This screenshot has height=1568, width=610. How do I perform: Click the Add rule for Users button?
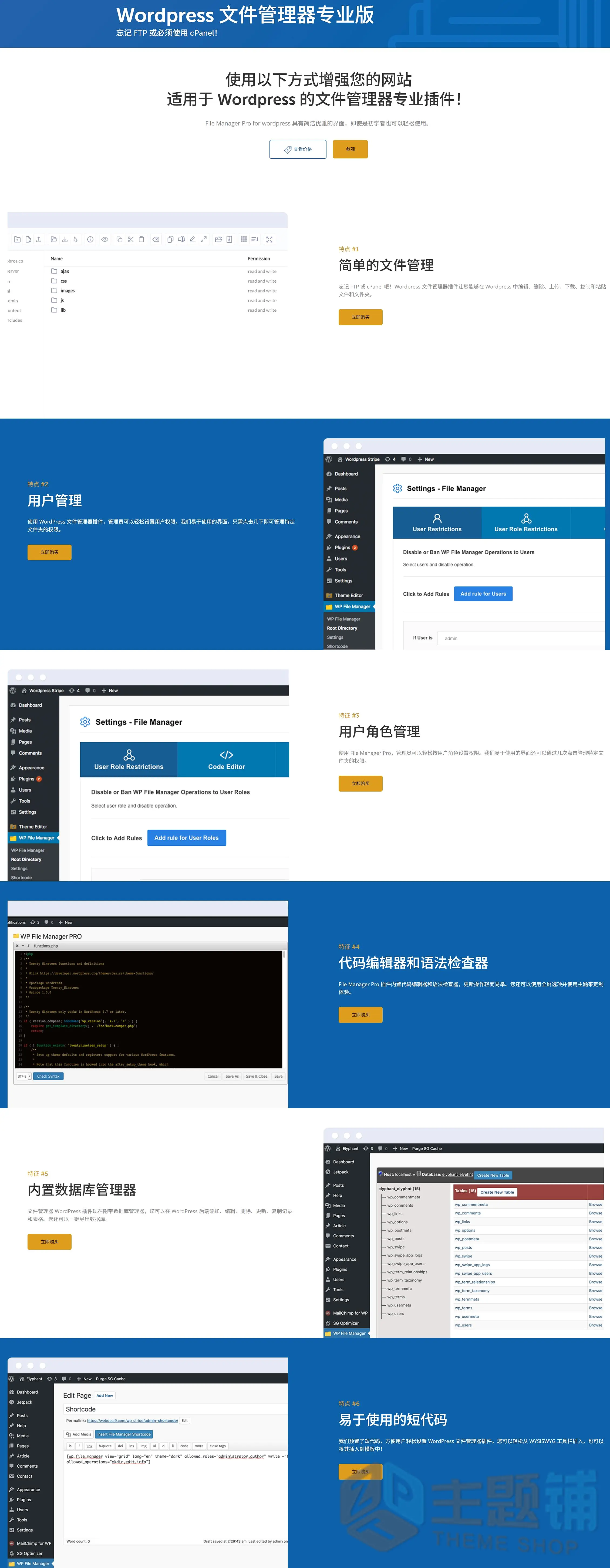(x=483, y=593)
